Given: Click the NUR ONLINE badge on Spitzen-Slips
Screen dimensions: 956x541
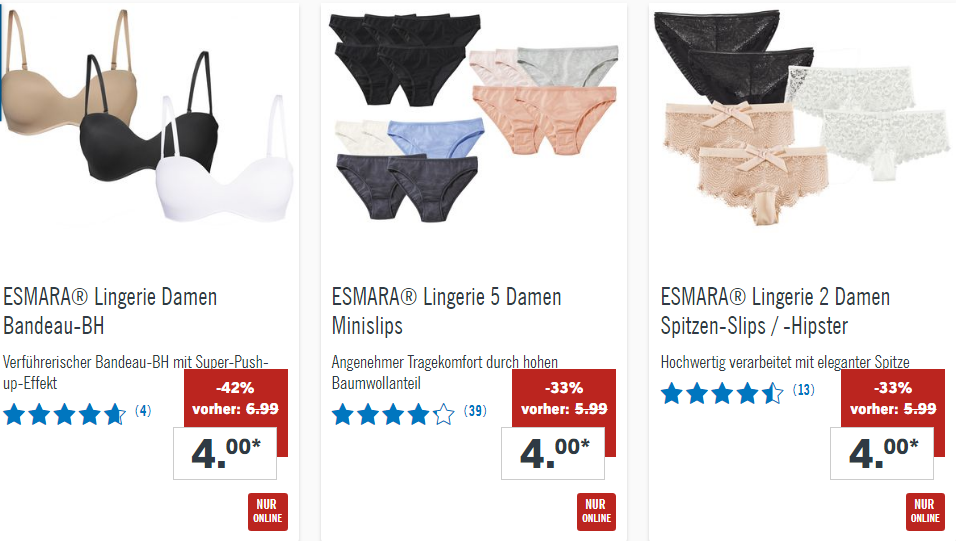Looking at the screenshot, I should (925, 511).
